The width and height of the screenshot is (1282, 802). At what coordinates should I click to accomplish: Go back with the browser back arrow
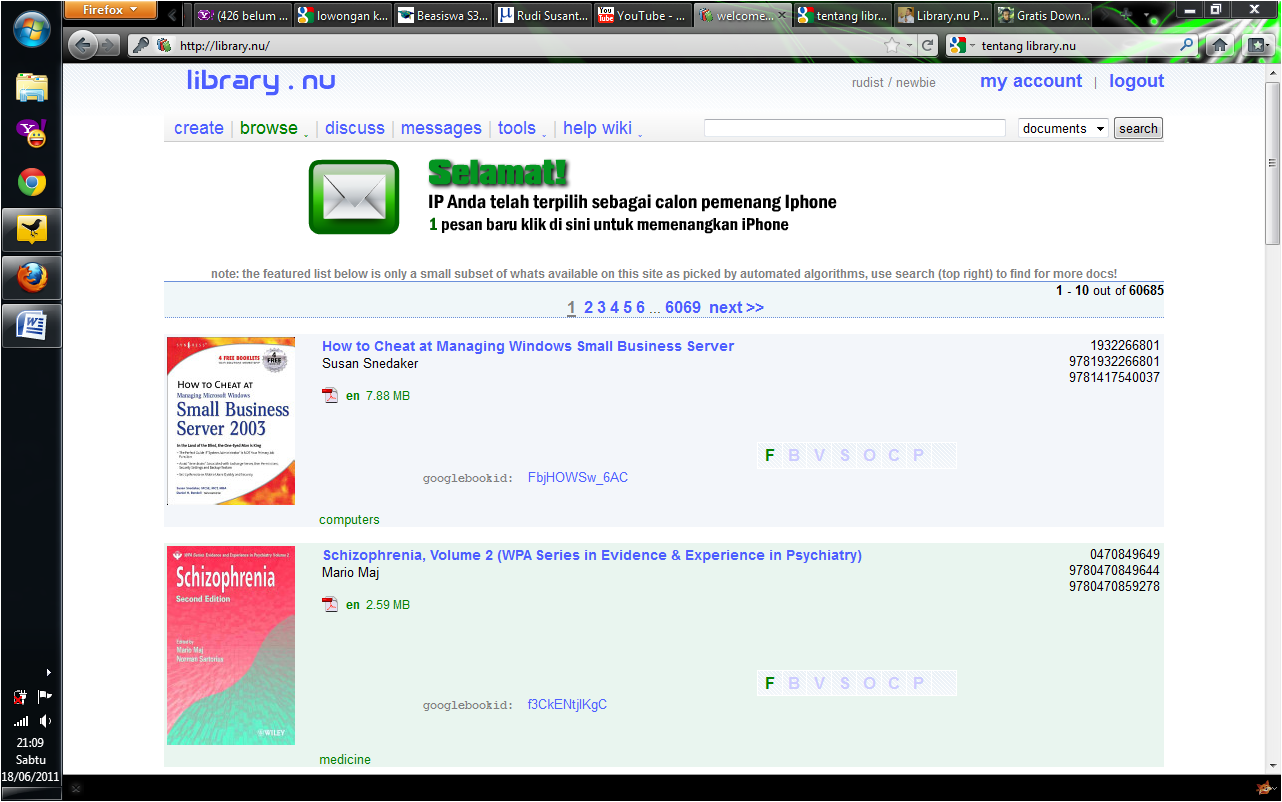pos(82,45)
